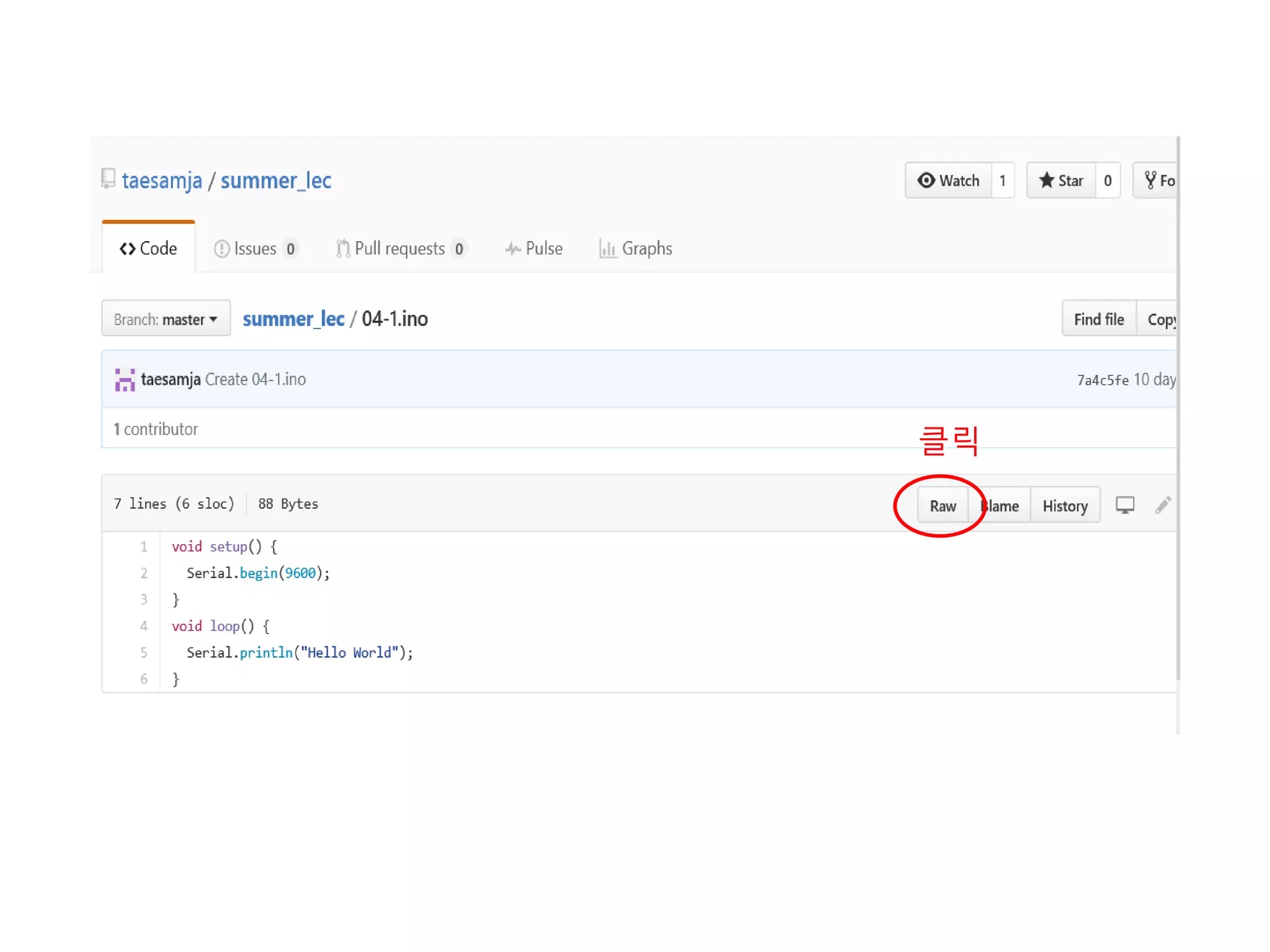Open the Pull requests tab

pyautogui.click(x=400, y=249)
